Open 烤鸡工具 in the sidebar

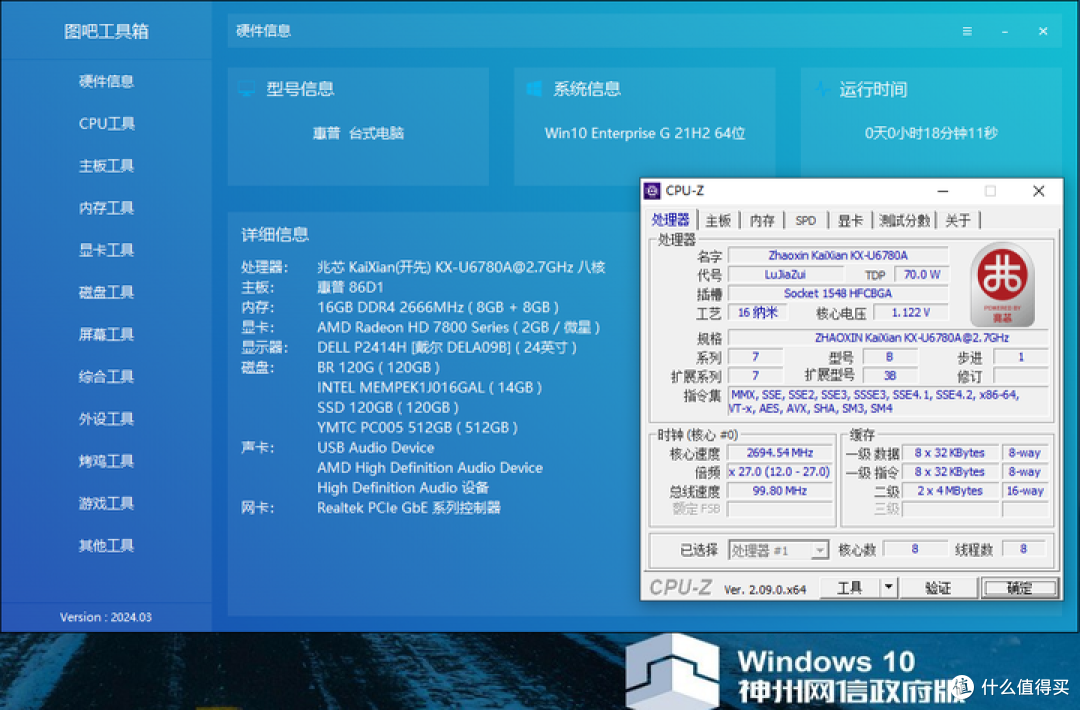[106, 461]
